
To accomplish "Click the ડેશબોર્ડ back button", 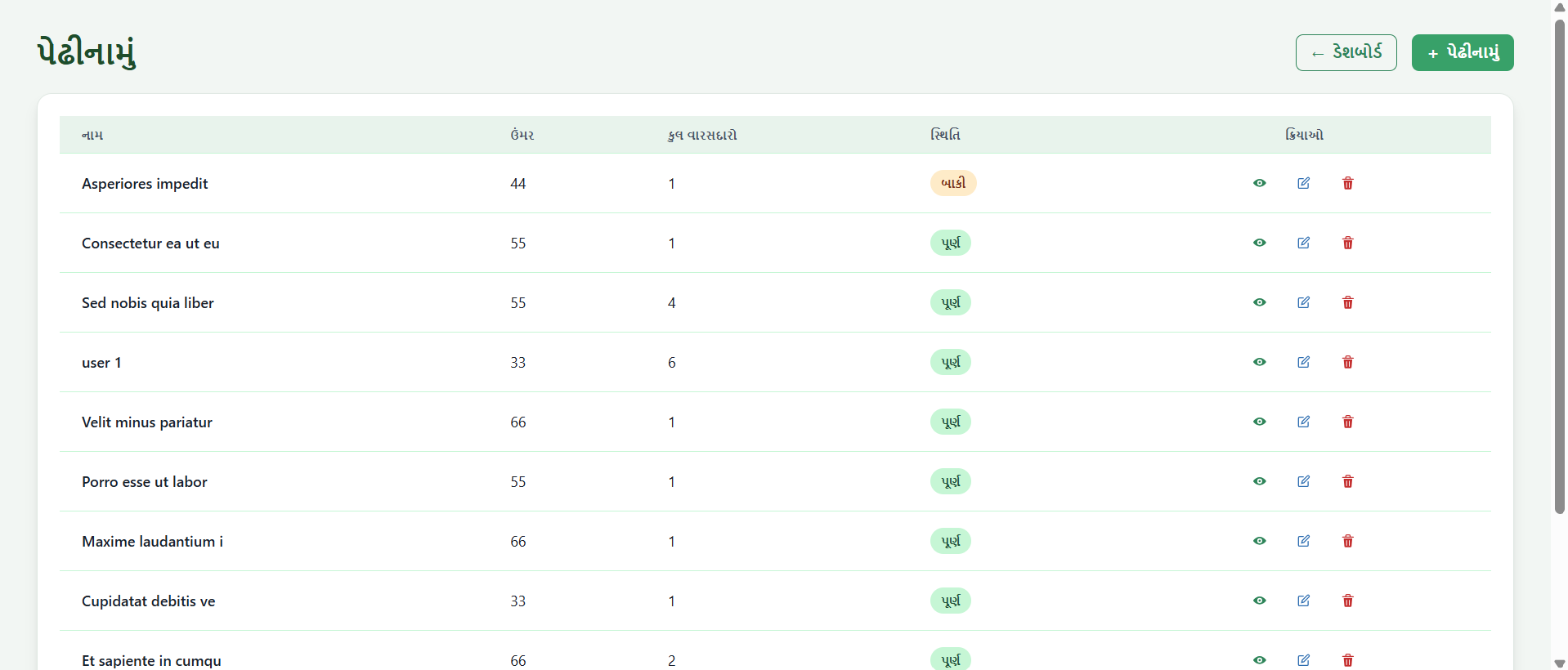I will coord(1346,53).
